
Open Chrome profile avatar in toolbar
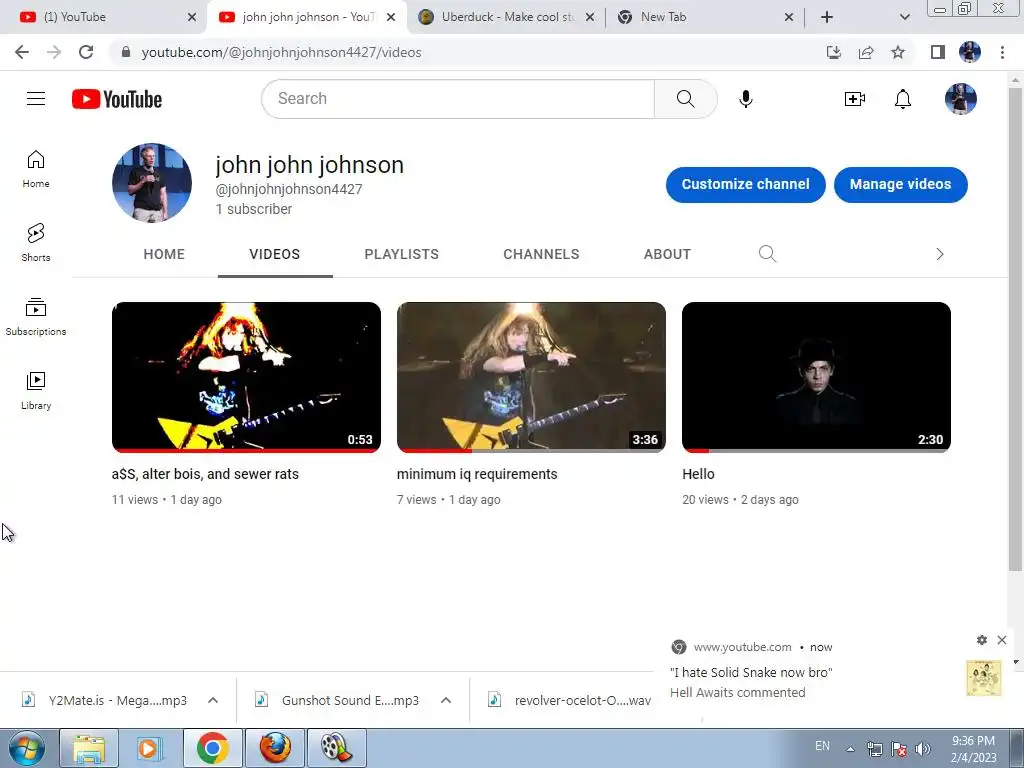(x=970, y=52)
